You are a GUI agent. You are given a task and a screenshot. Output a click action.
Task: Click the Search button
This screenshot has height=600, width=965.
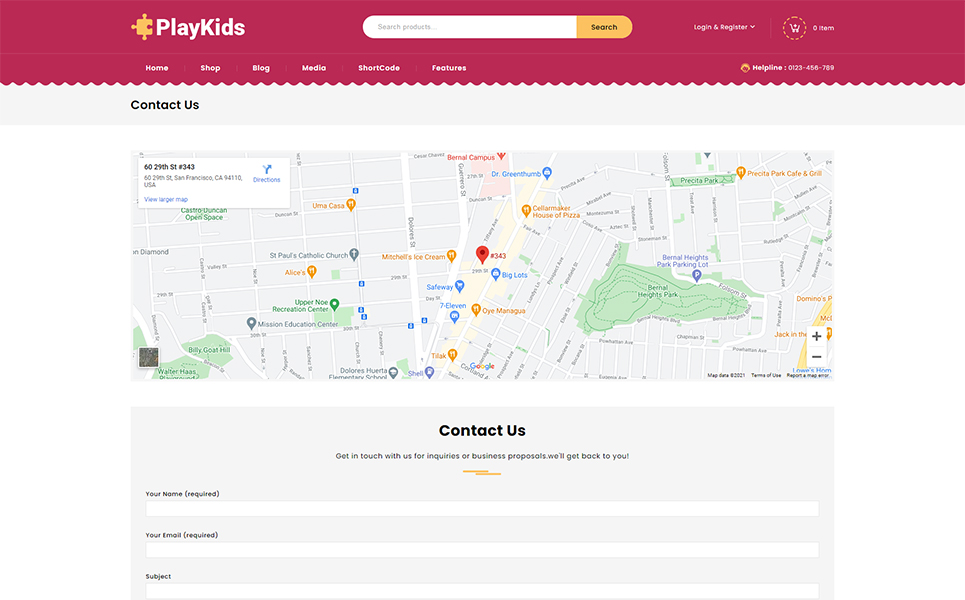[x=604, y=27]
